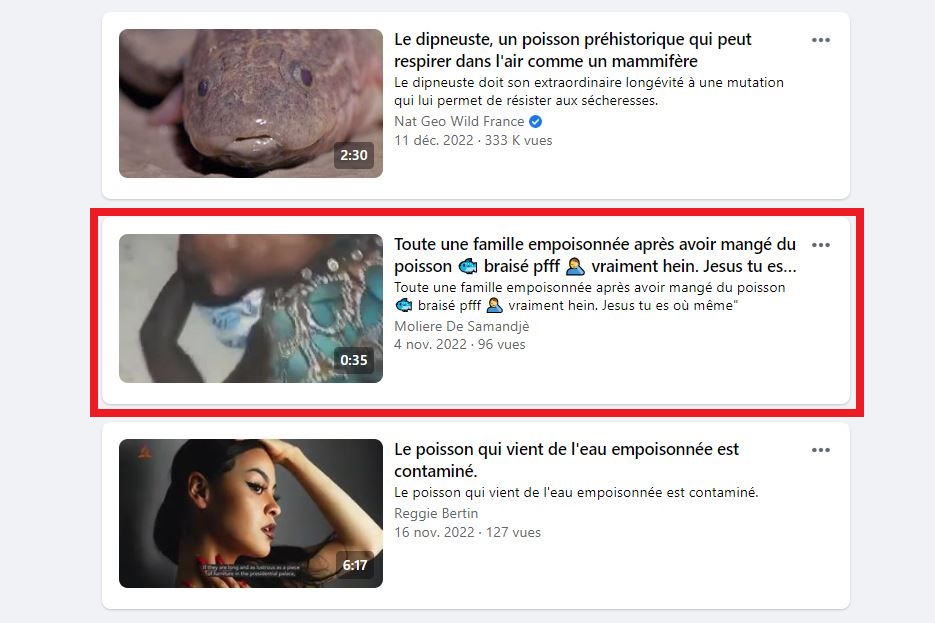Play the woman portrait video thumbnail
Screen dimensions: 935x623
(x=251, y=513)
